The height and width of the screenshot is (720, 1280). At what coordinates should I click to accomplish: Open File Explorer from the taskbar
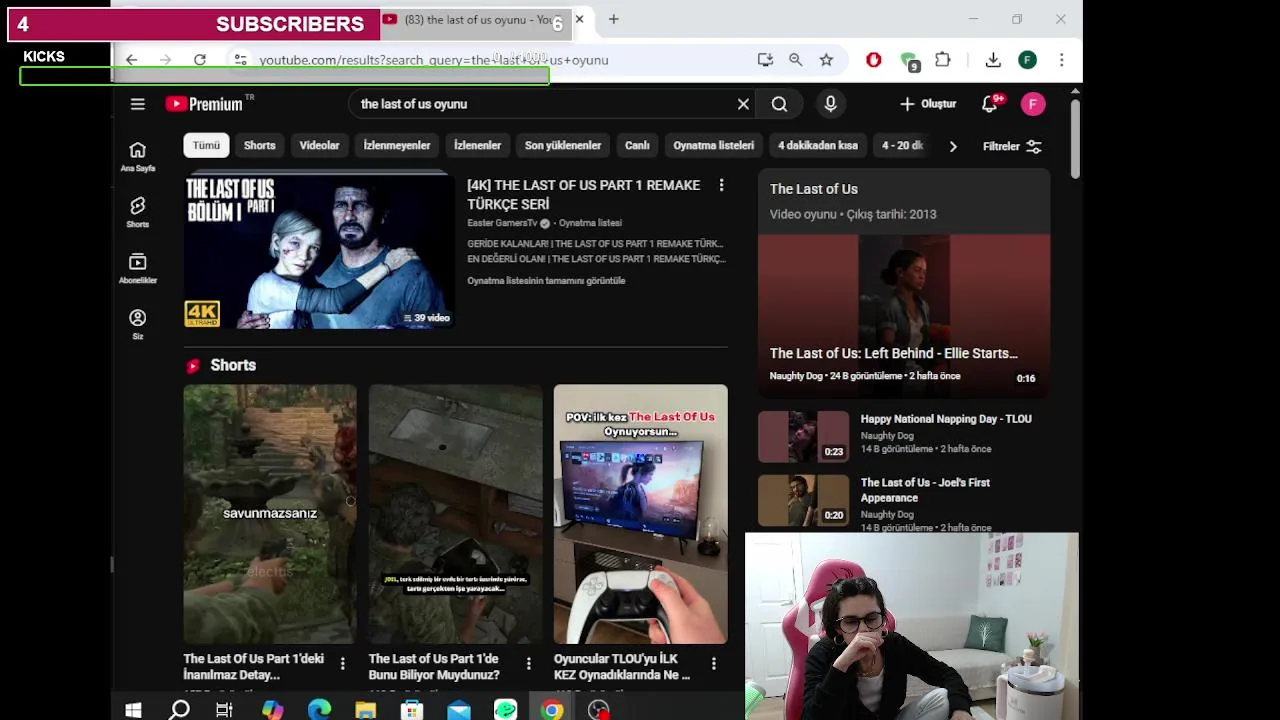click(x=365, y=710)
